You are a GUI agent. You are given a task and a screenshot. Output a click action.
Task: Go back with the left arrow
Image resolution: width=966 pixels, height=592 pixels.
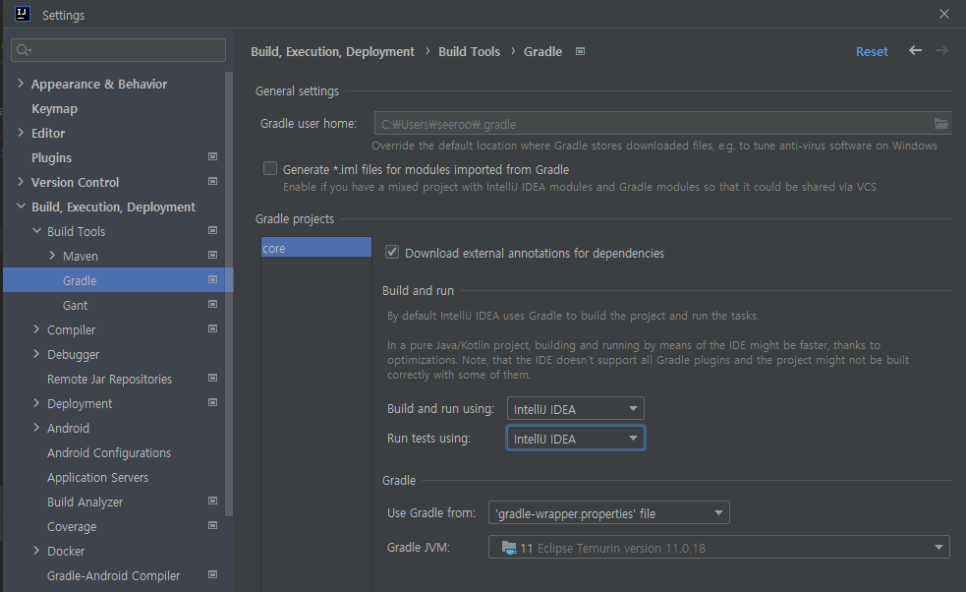[x=915, y=51]
